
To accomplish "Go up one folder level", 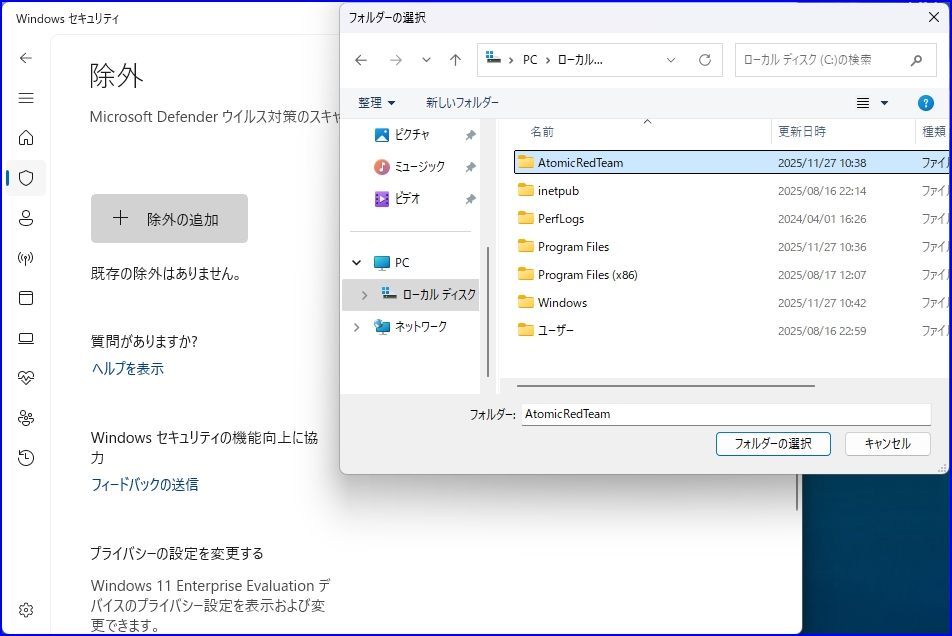I will click(456, 60).
